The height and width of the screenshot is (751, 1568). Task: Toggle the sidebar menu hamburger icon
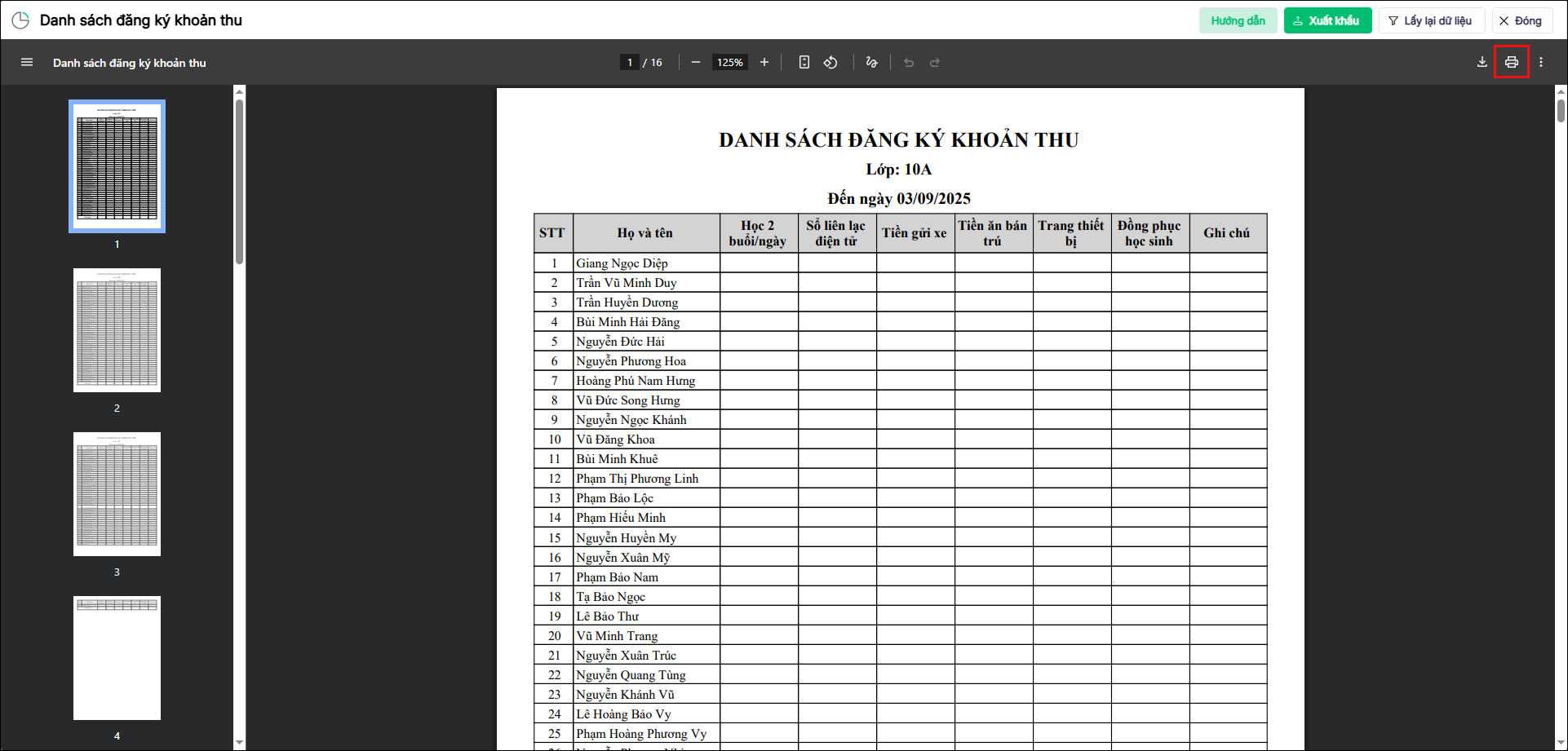27,62
